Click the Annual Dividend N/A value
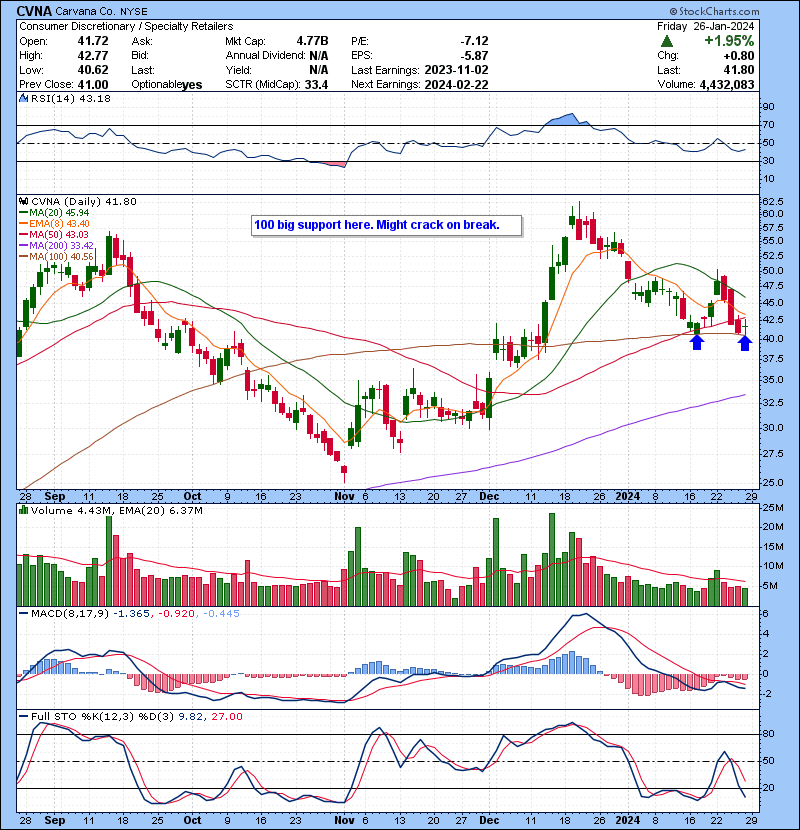800x830 pixels. [x=319, y=56]
